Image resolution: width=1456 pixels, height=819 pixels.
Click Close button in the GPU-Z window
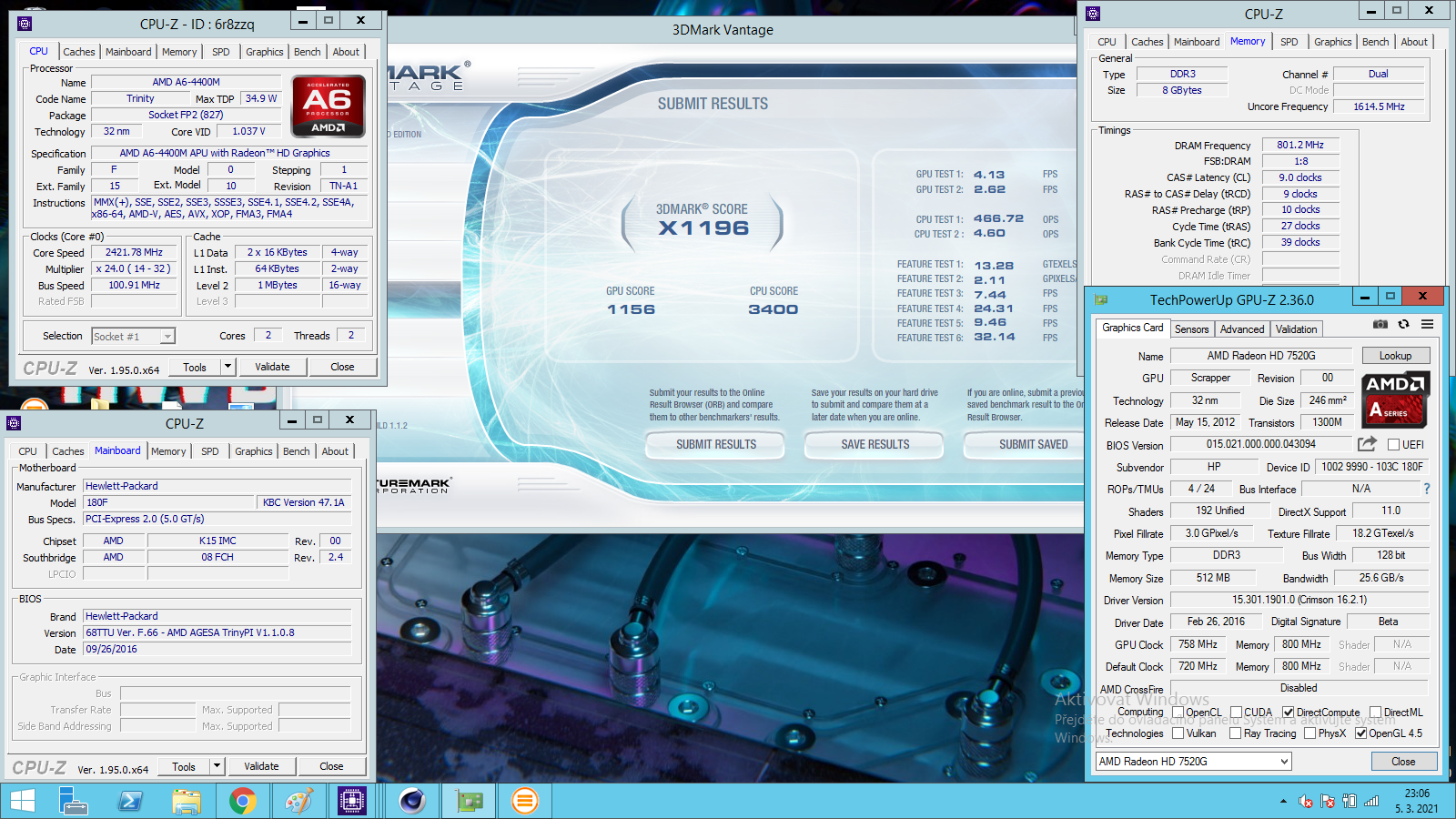click(1402, 762)
